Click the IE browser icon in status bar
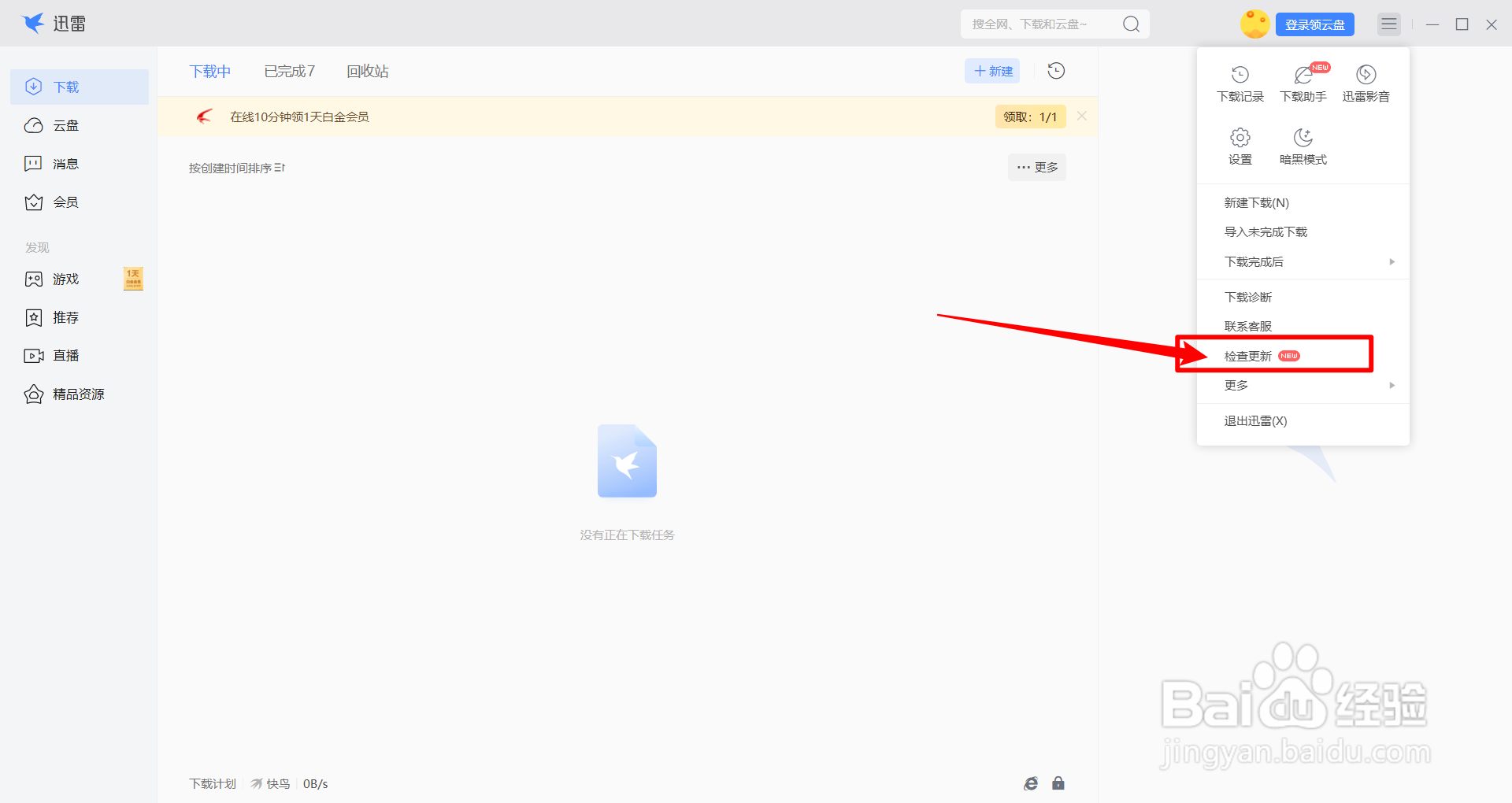The width and height of the screenshot is (1512, 803). click(x=1031, y=783)
